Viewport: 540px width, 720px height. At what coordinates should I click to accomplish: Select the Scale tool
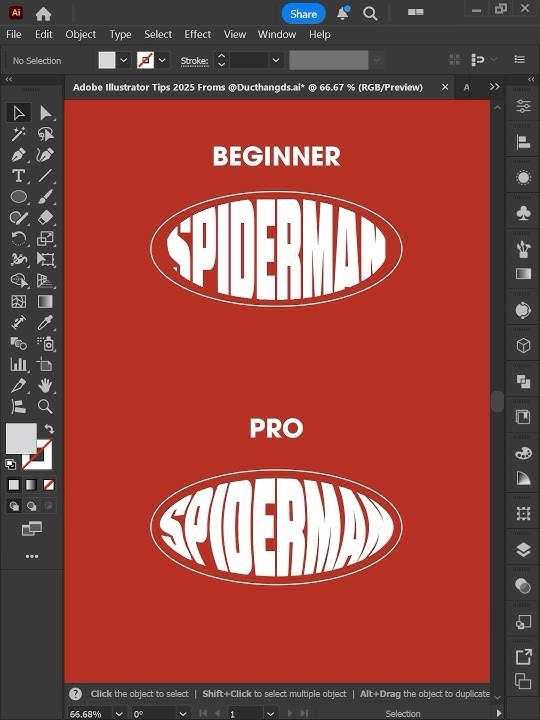(x=45, y=239)
